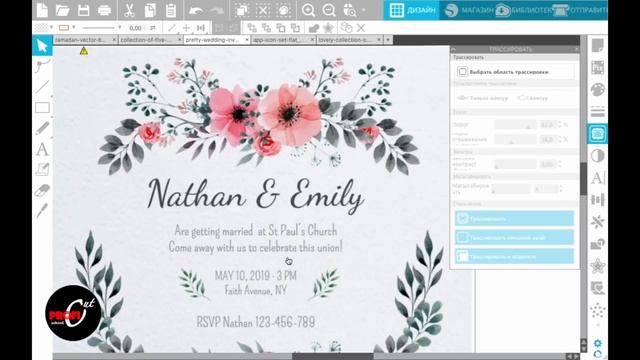The width and height of the screenshot is (640, 360).
Task: Select the Knife tool
Action: (x=42, y=211)
